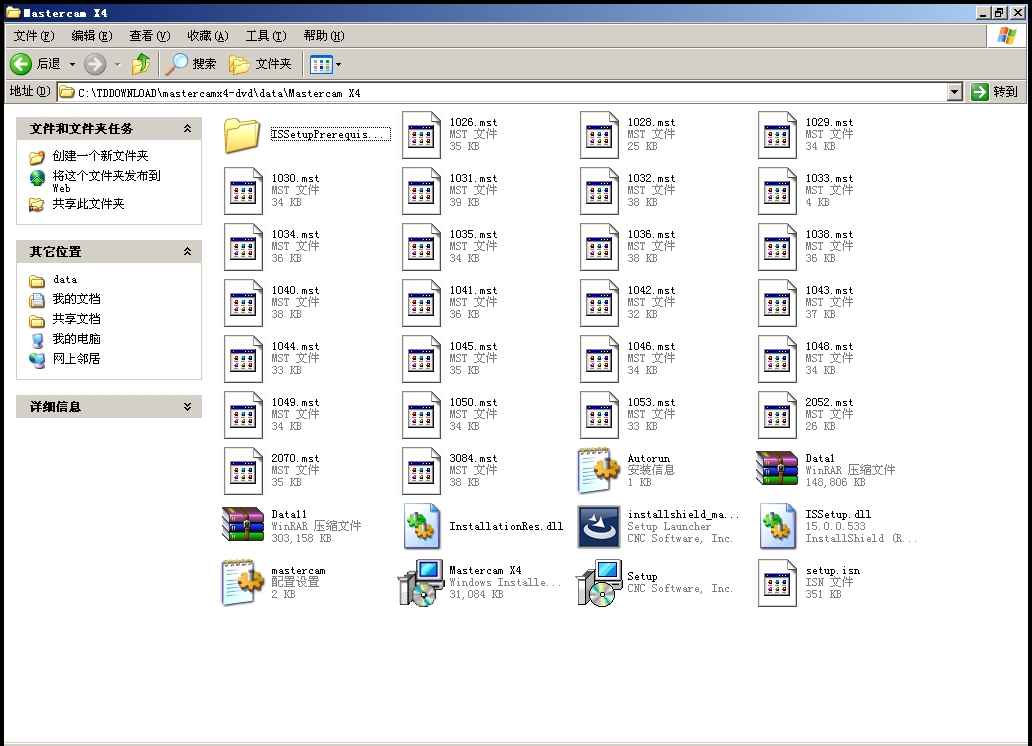Click the 1038.mst file name
The image size is (1032, 746).
coord(829,234)
